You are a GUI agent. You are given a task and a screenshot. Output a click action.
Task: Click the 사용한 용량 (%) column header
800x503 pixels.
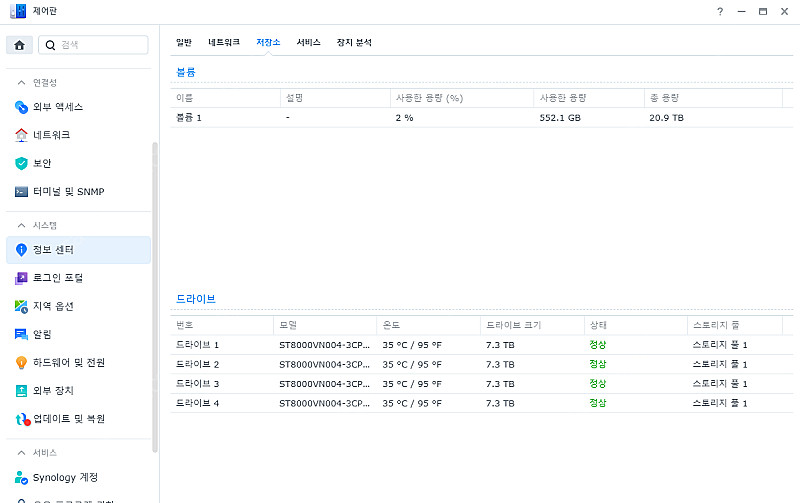pyautogui.click(x=462, y=98)
